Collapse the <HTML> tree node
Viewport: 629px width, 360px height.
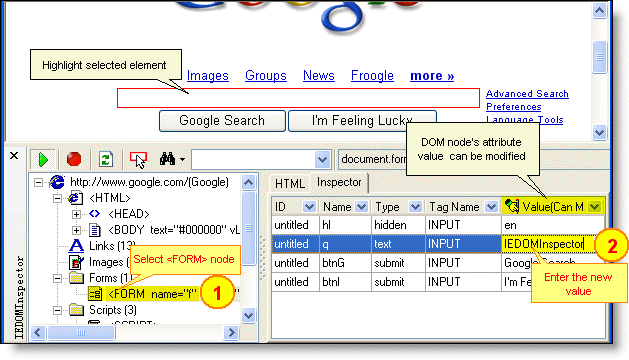click(57, 198)
